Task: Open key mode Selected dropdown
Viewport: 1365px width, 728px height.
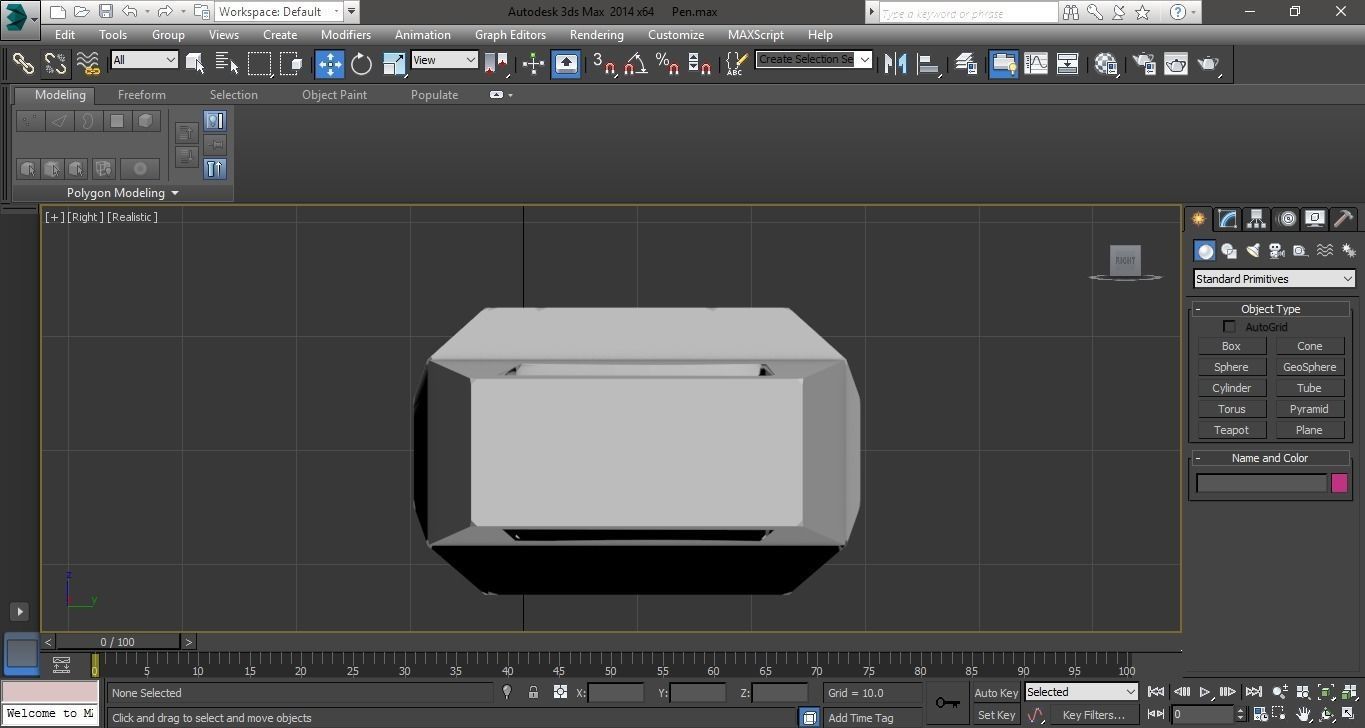Action: (1081, 692)
